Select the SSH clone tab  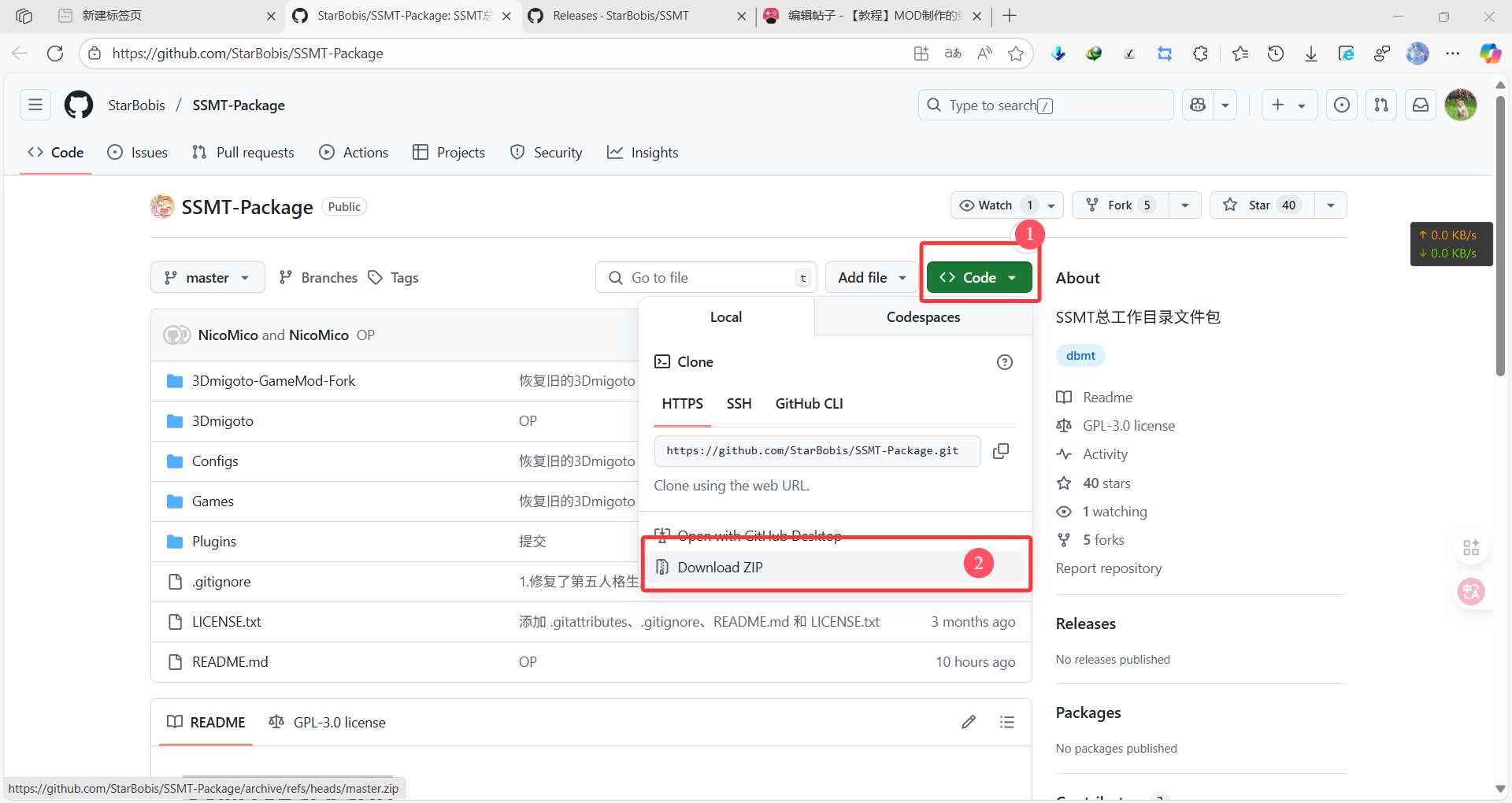739,404
